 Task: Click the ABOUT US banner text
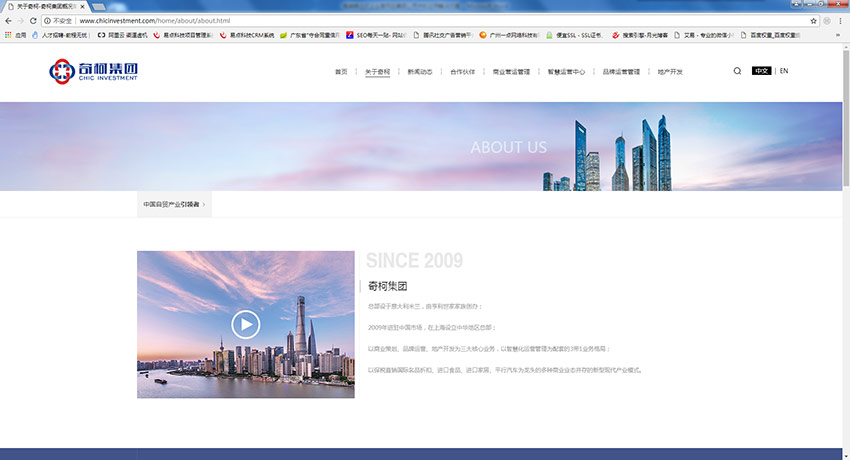coord(508,147)
